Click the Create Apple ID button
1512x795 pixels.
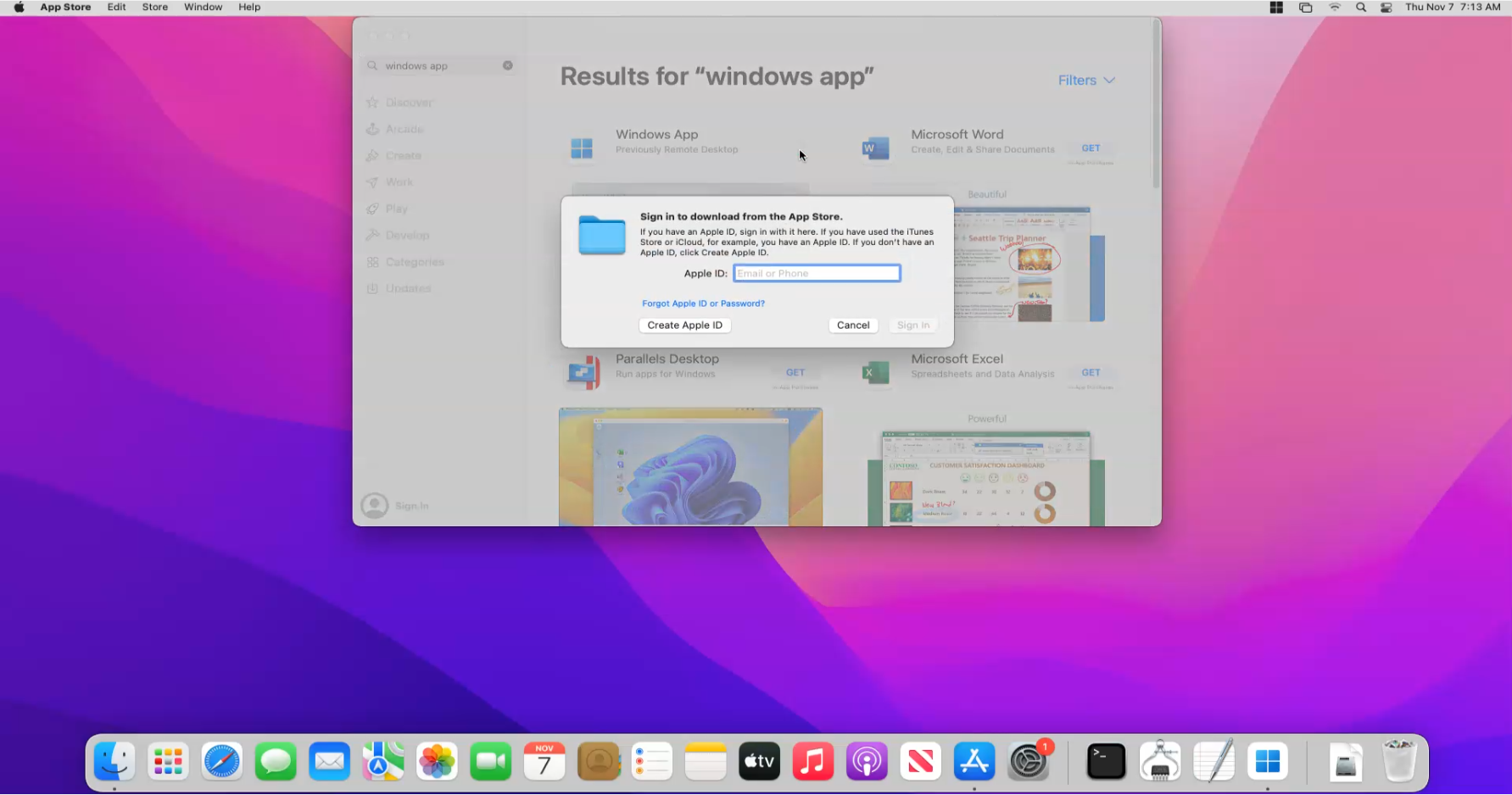tap(684, 325)
